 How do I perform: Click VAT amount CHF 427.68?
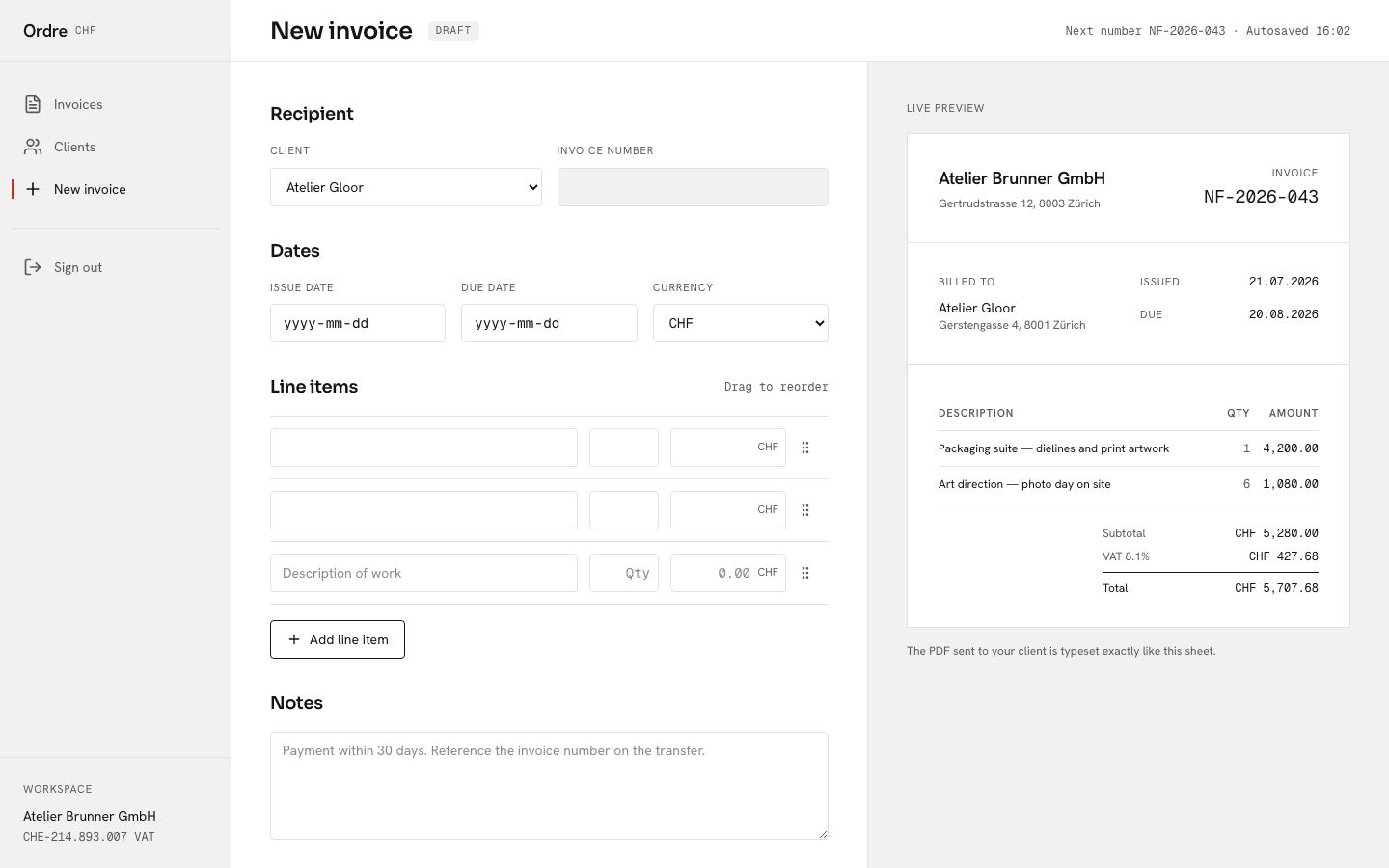pos(1283,556)
